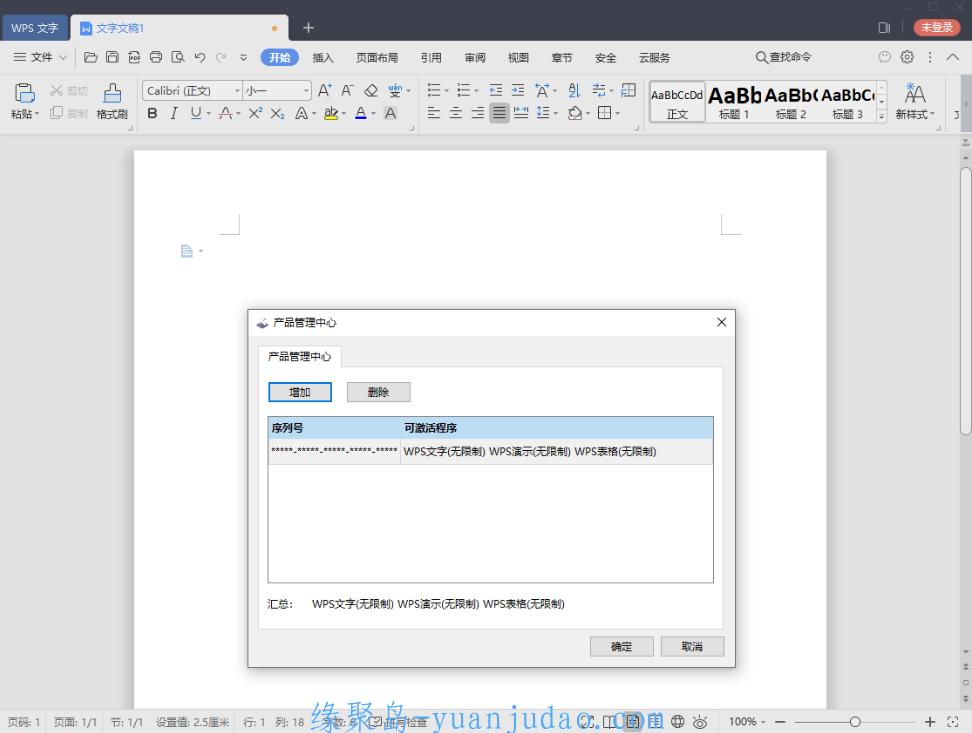The height and width of the screenshot is (733, 972).
Task: Open the References (引用) tab
Action: [x=431, y=58]
